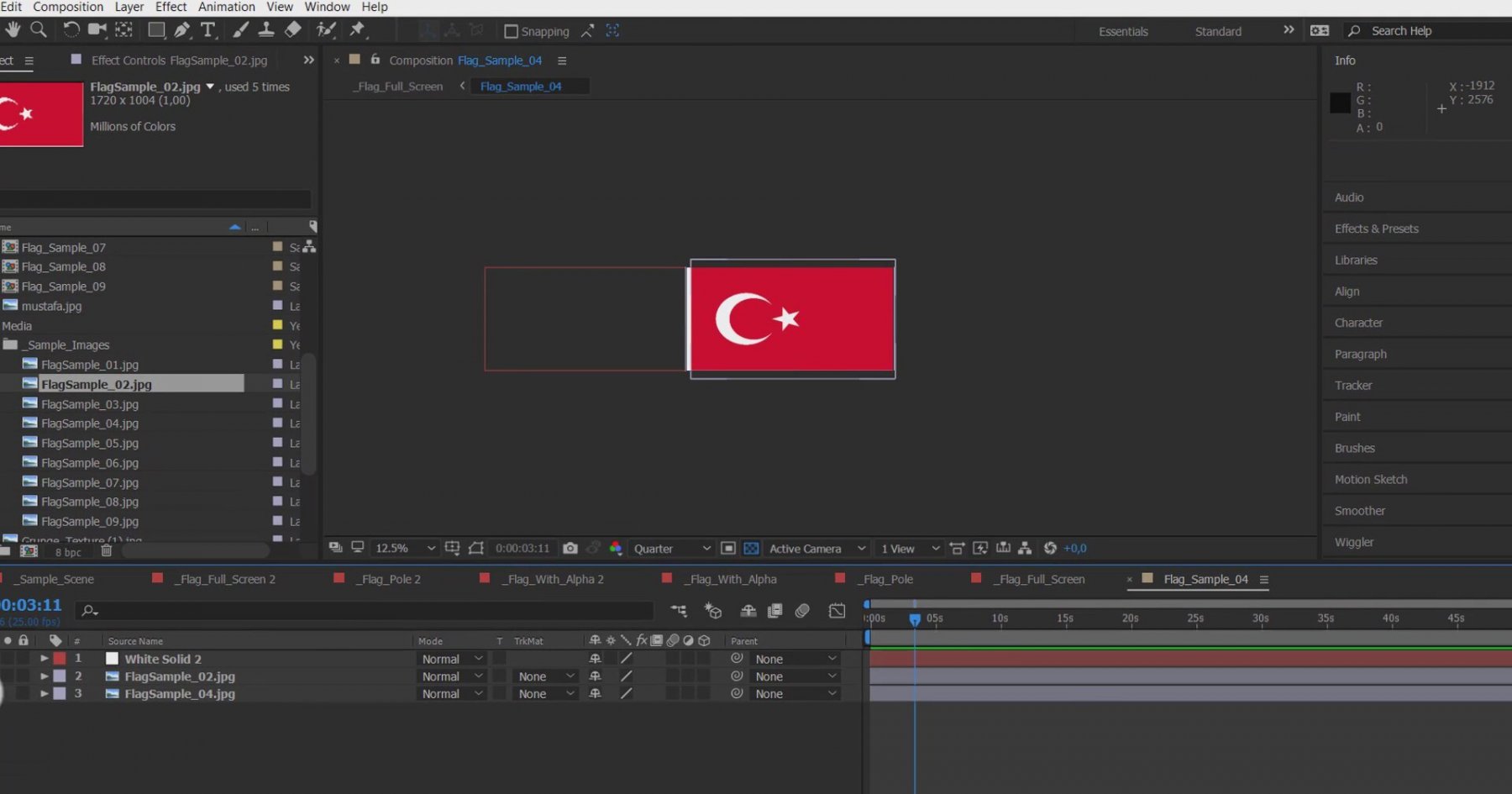Toggle the Fast Previews icon
The height and width of the screenshot is (794, 1512).
tap(979, 548)
